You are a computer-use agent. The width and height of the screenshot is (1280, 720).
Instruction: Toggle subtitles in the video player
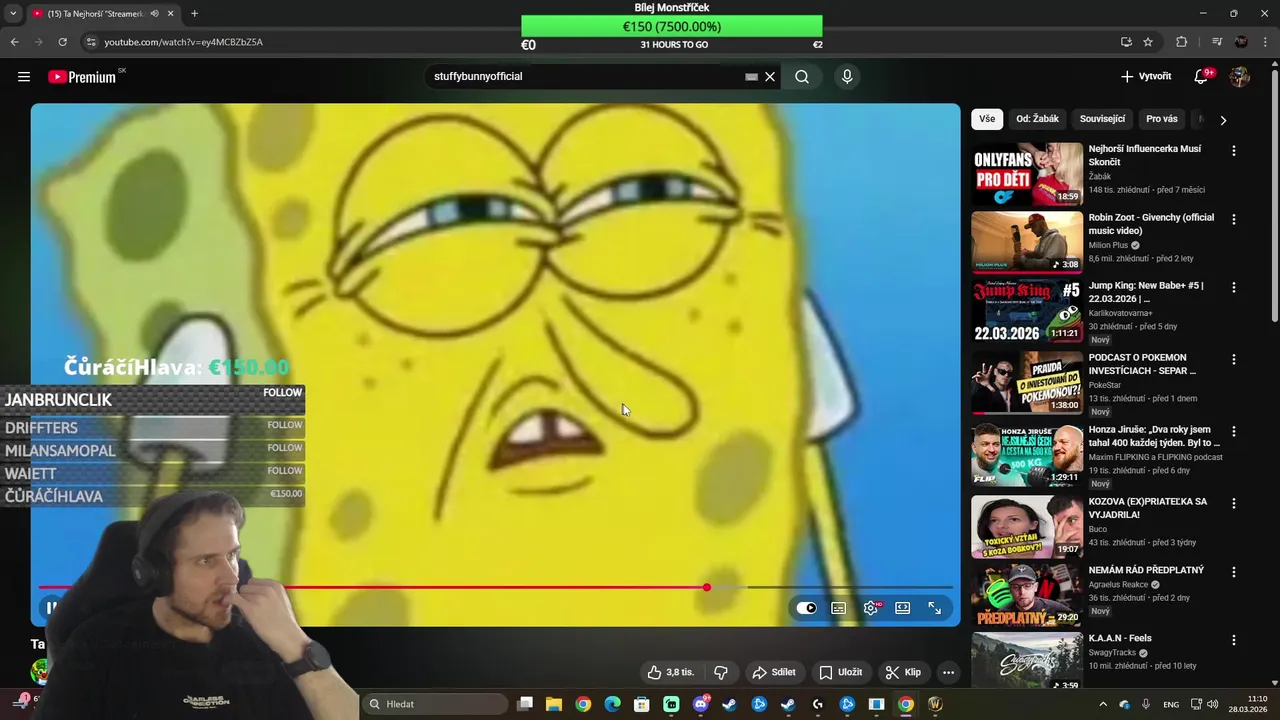pyautogui.click(x=839, y=608)
